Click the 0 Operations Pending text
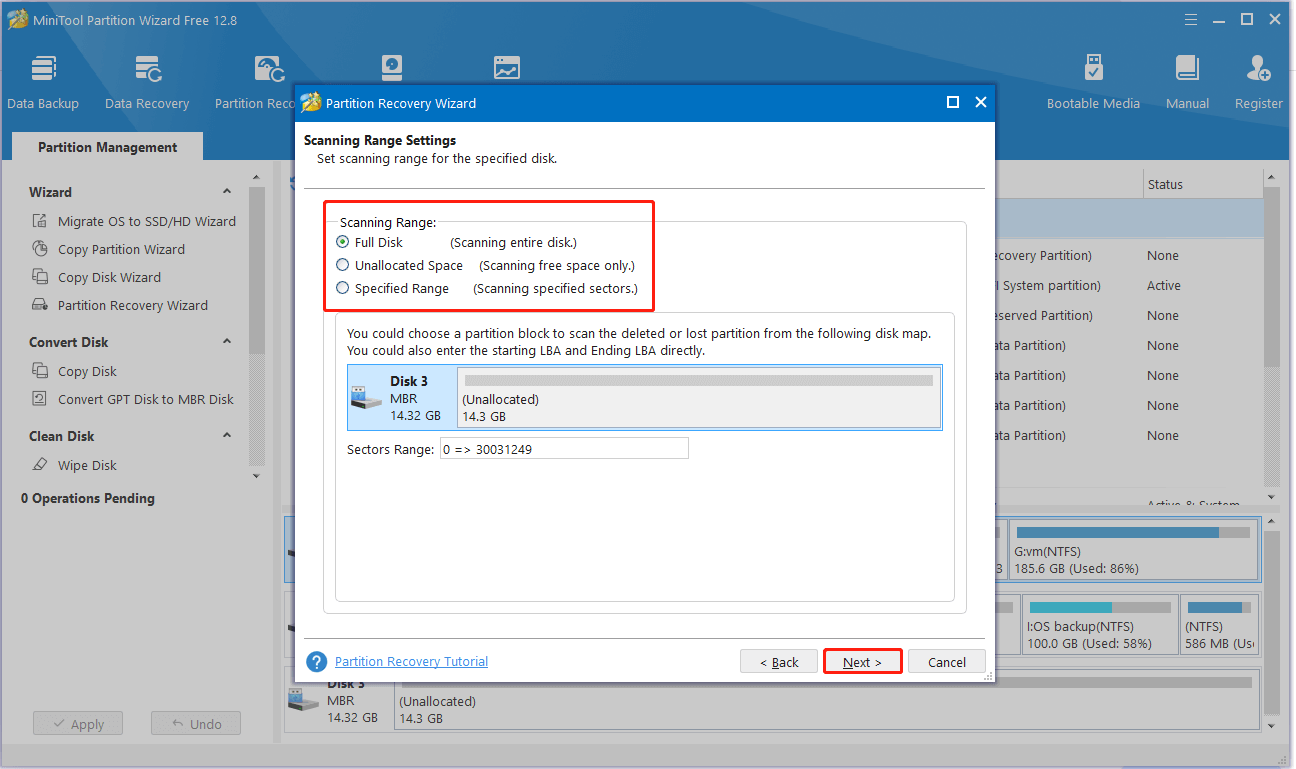Viewport: 1296px width, 769px height. pos(88,498)
